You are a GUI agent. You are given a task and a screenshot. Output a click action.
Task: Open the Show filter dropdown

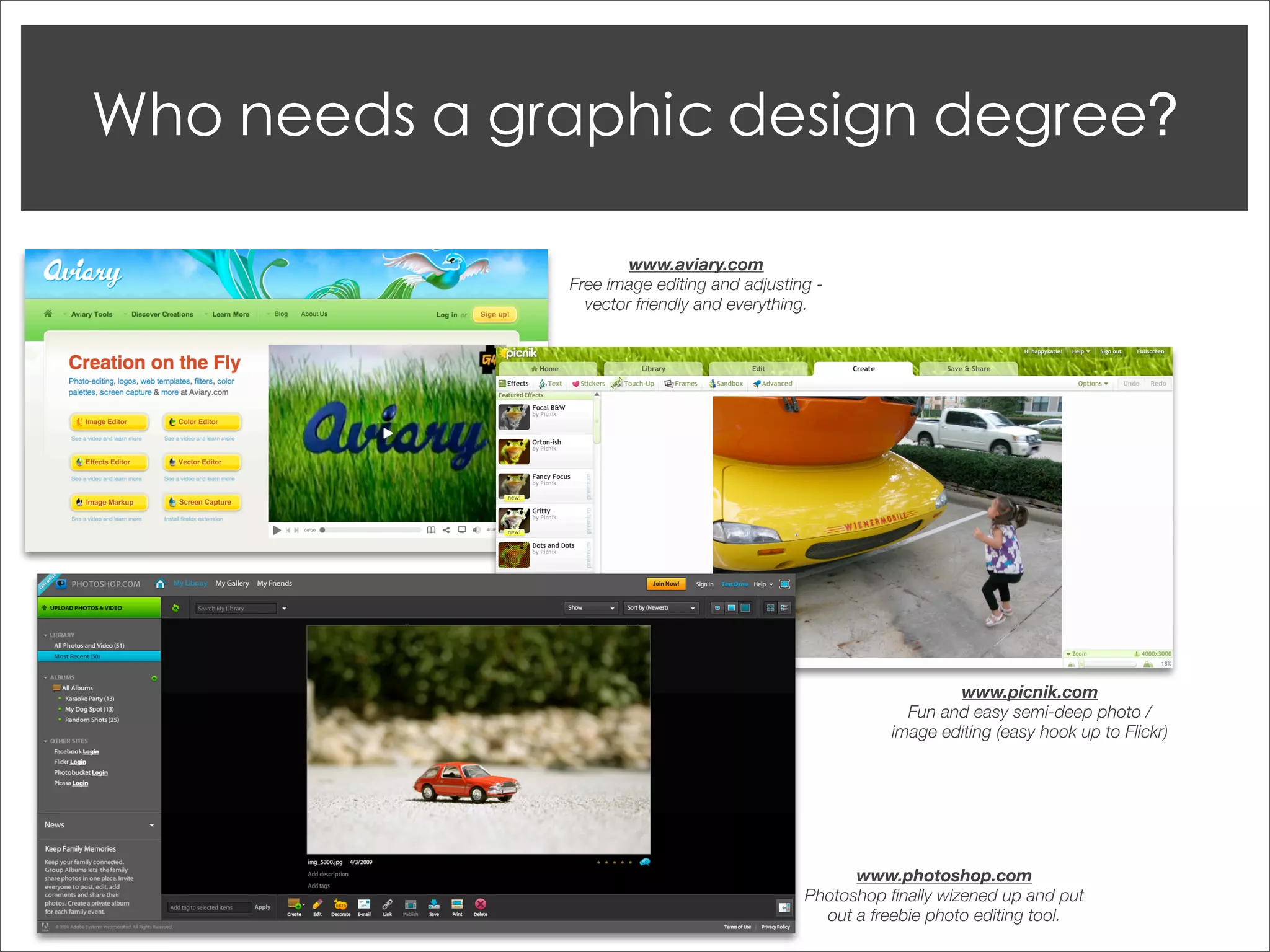tap(591, 608)
